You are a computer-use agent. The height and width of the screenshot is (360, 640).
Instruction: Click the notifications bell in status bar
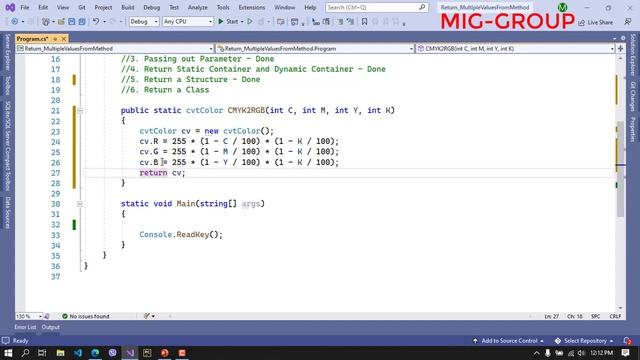click(x=627, y=341)
